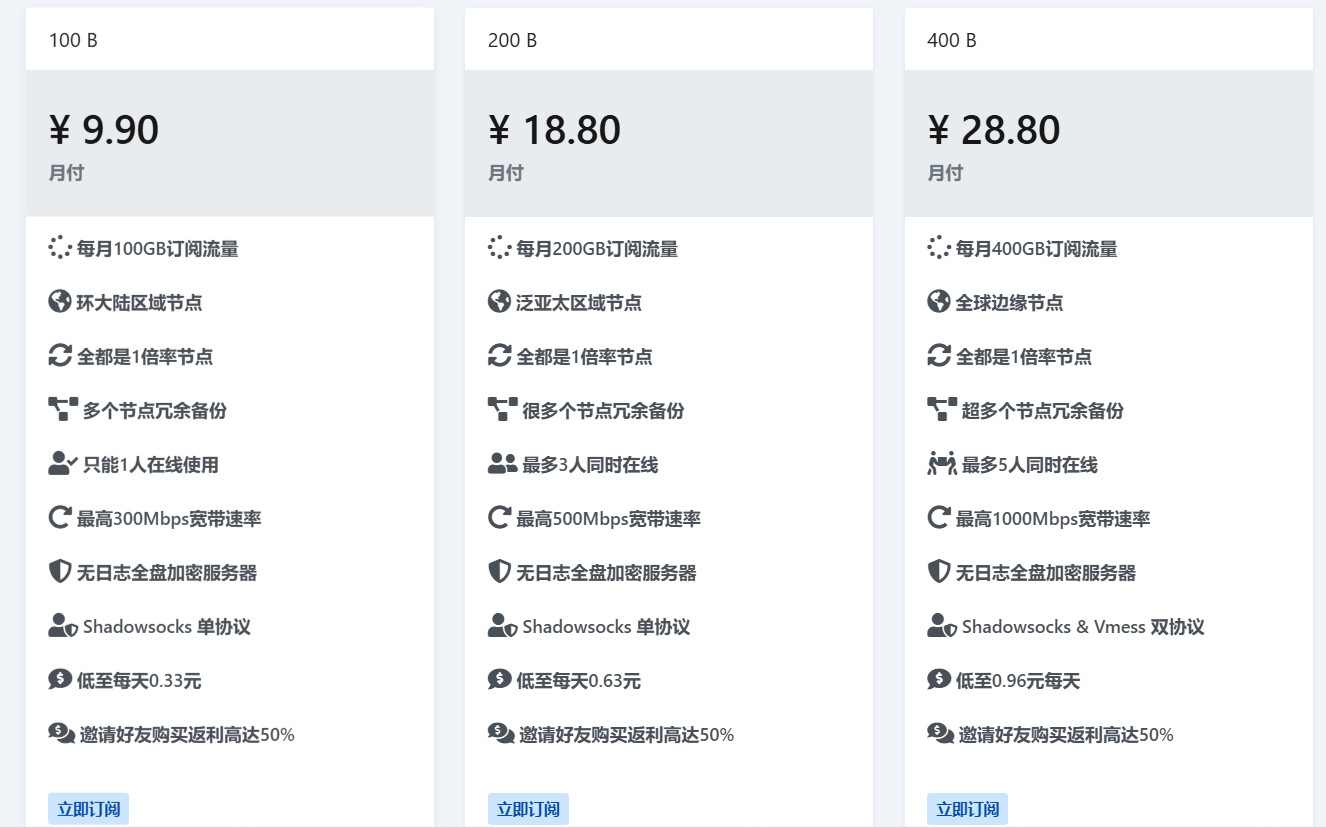Click the ¥ 9.90 price header
Screen dimensions: 1326x828
104,130
